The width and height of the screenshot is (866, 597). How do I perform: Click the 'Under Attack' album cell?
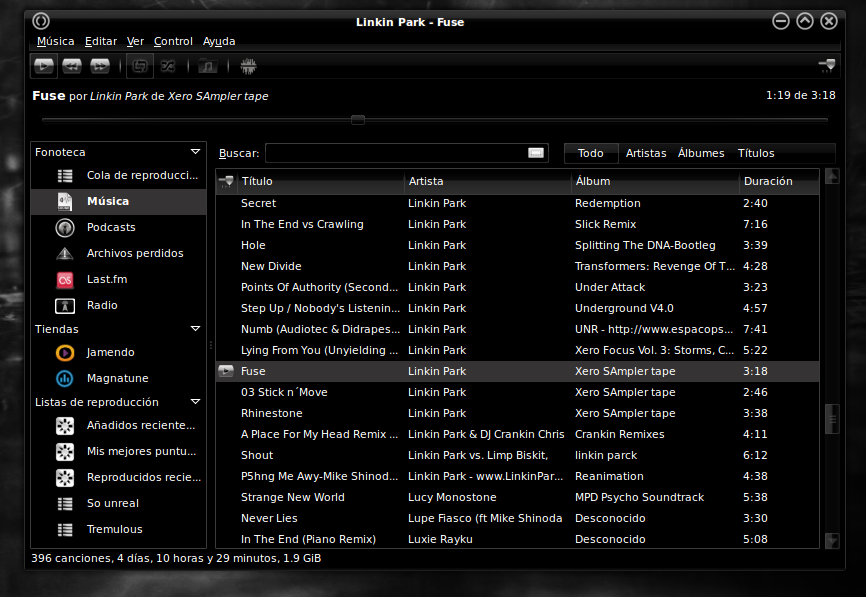coord(610,287)
